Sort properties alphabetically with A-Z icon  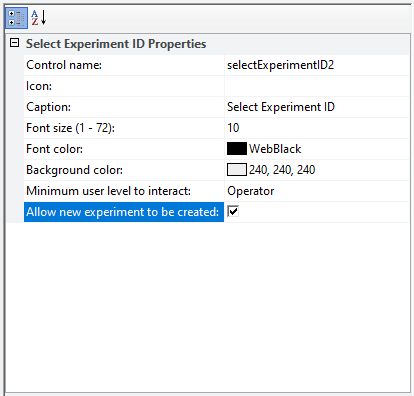[39, 18]
